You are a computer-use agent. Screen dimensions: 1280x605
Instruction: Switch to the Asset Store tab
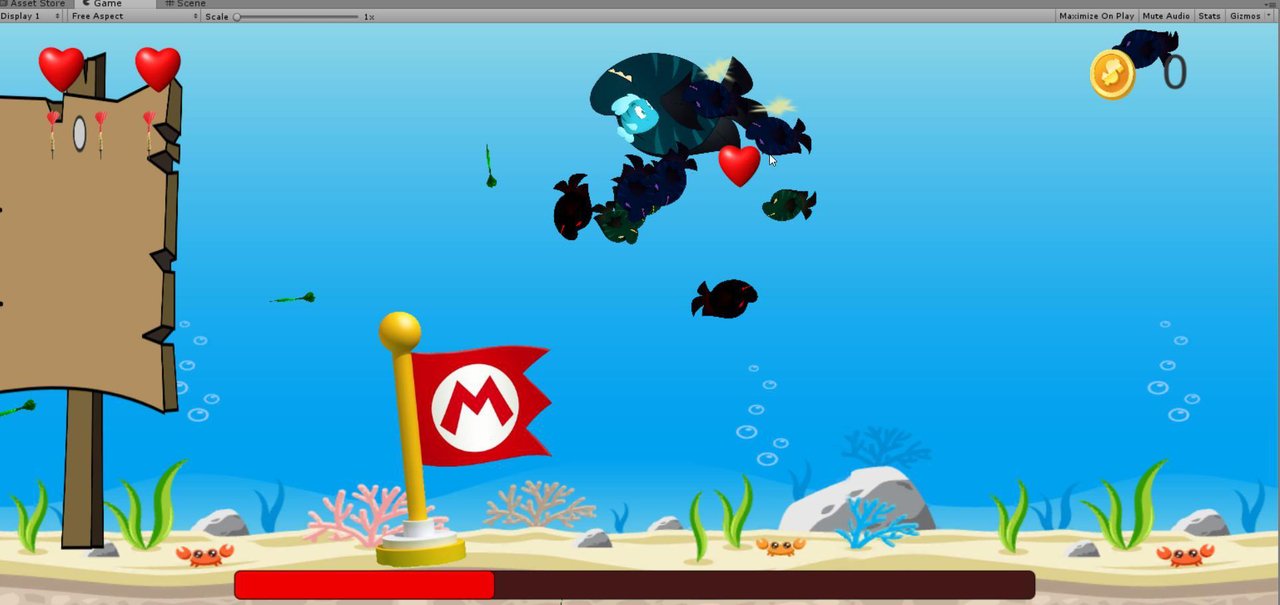coord(37,4)
